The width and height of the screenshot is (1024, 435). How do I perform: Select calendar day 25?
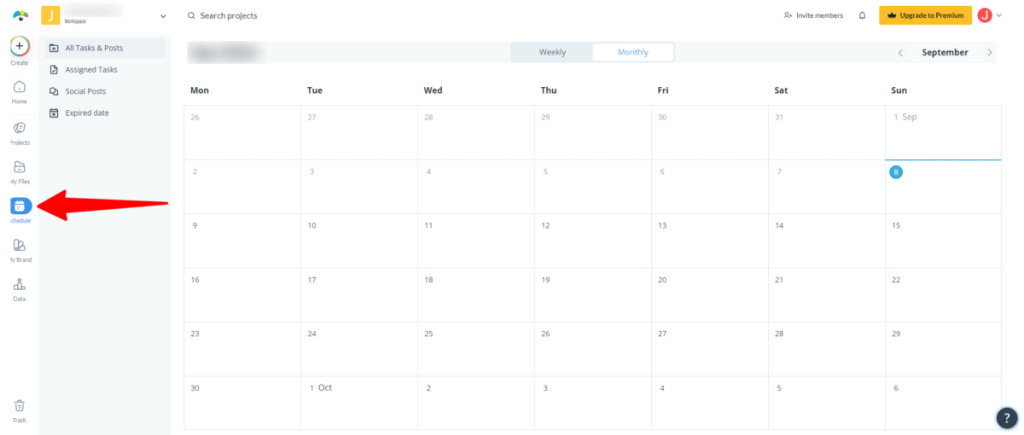pos(475,349)
